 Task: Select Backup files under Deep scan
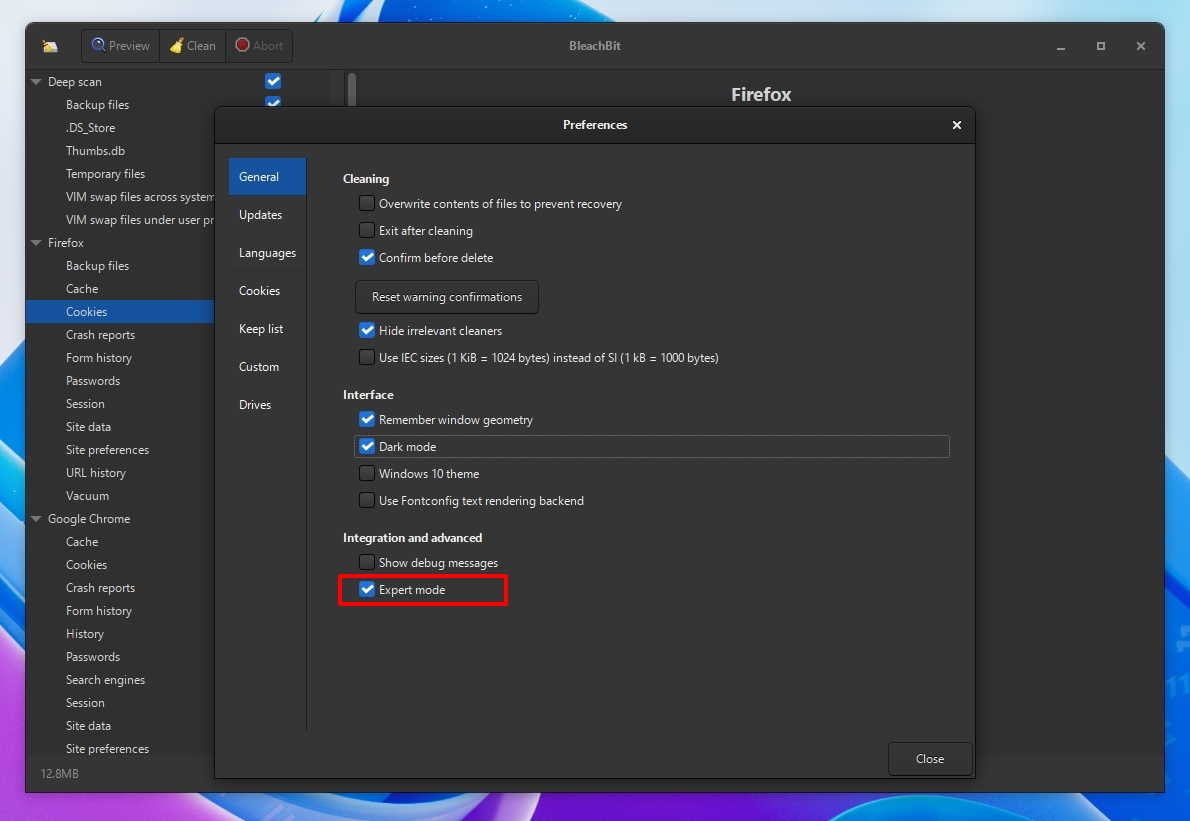97,105
